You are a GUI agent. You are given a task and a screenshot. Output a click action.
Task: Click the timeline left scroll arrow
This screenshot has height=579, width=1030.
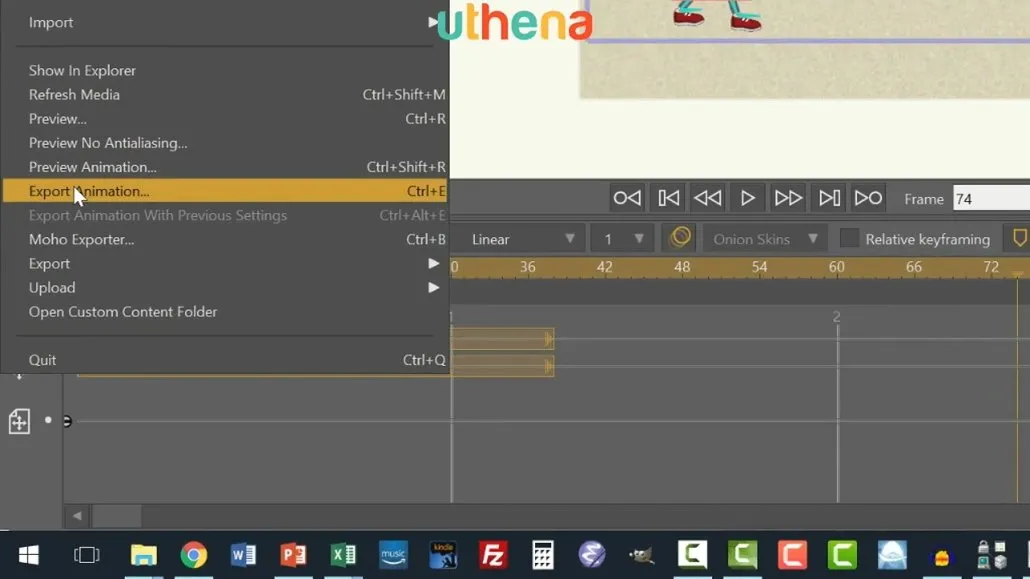pyautogui.click(x=77, y=516)
